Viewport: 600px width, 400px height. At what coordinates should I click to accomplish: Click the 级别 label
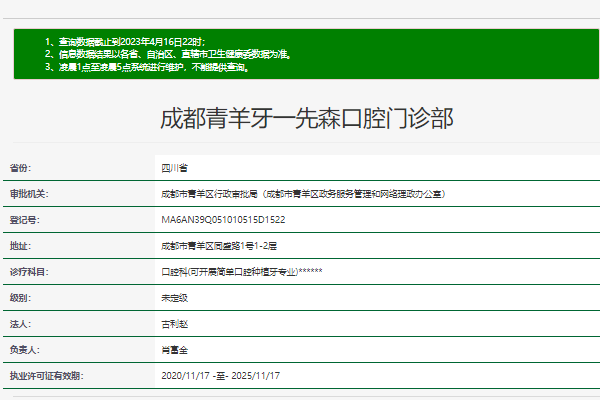point(20,298)
